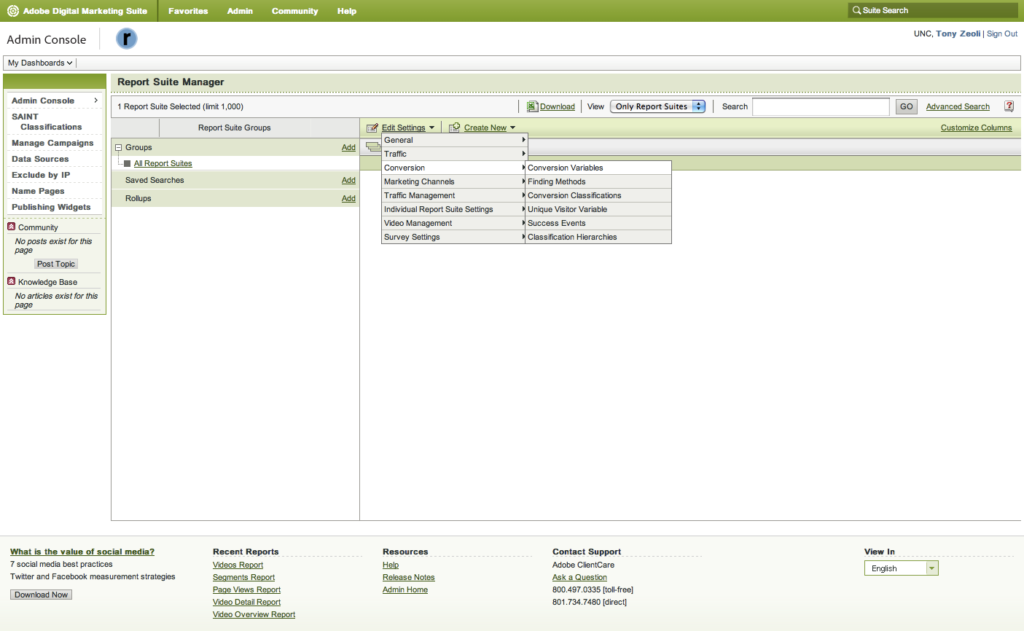Click the round blue 'r' avatar icon

tap(126, 39)
